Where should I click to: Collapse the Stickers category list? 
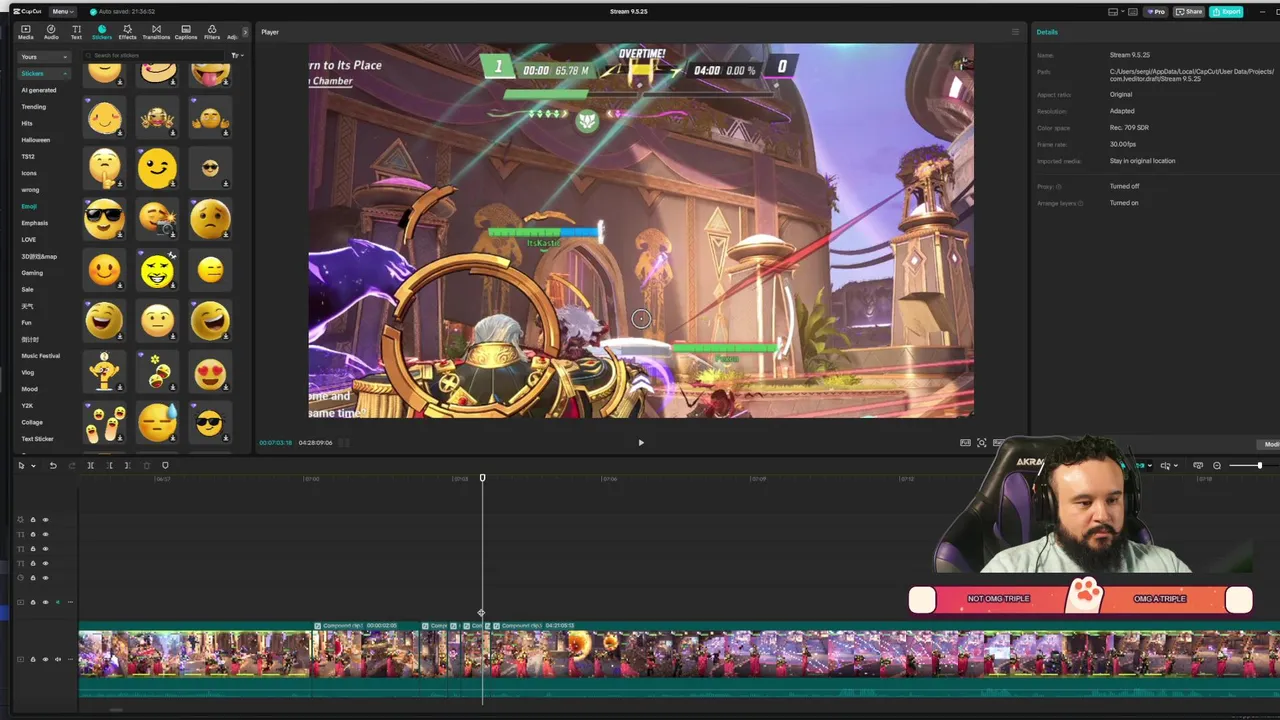point(44,73)
